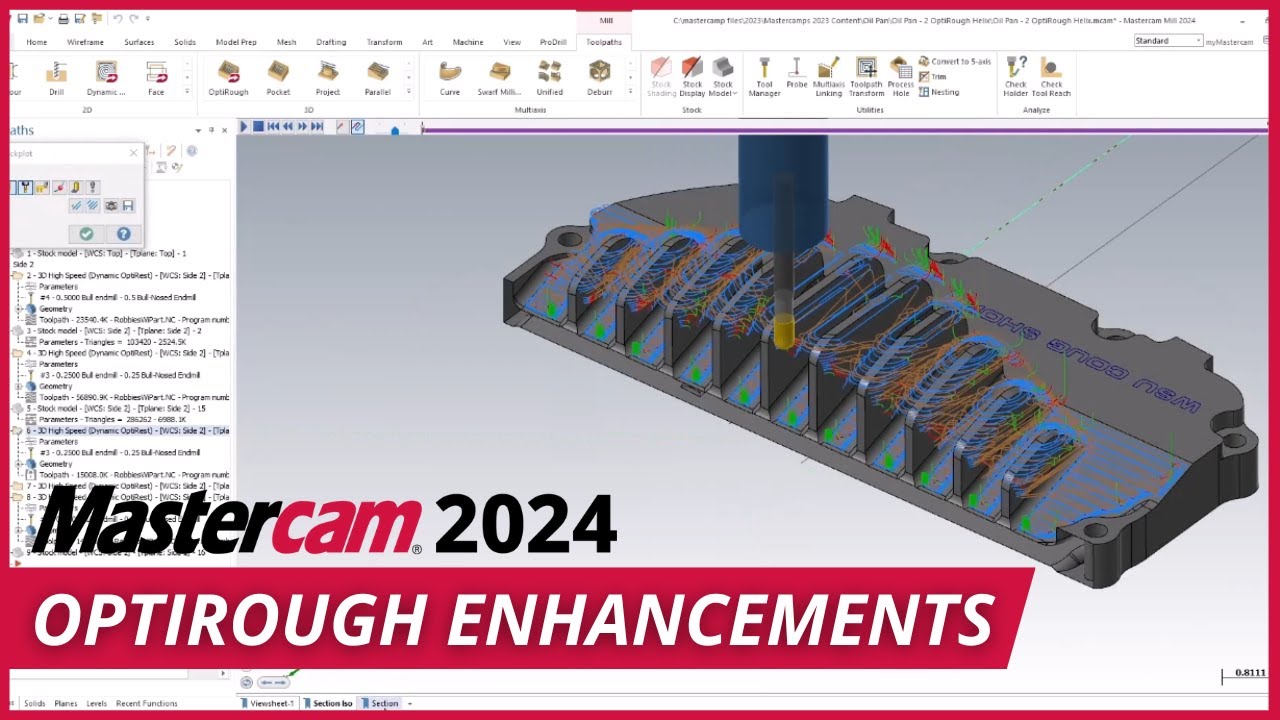Open the Curve multiaxis toolpath

pos(450,78)
